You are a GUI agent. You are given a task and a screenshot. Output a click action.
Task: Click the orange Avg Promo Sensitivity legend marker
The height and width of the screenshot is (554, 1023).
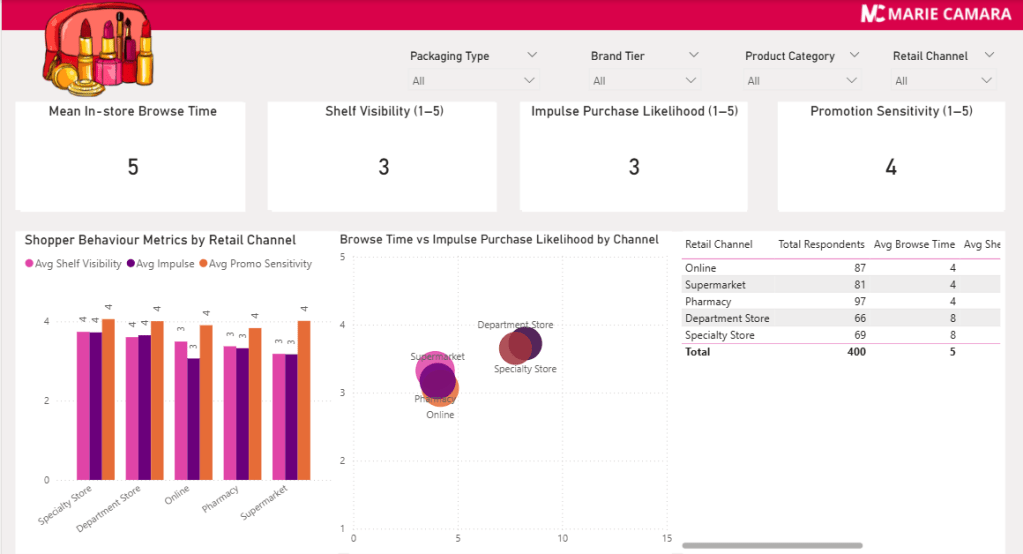point(202,264)
